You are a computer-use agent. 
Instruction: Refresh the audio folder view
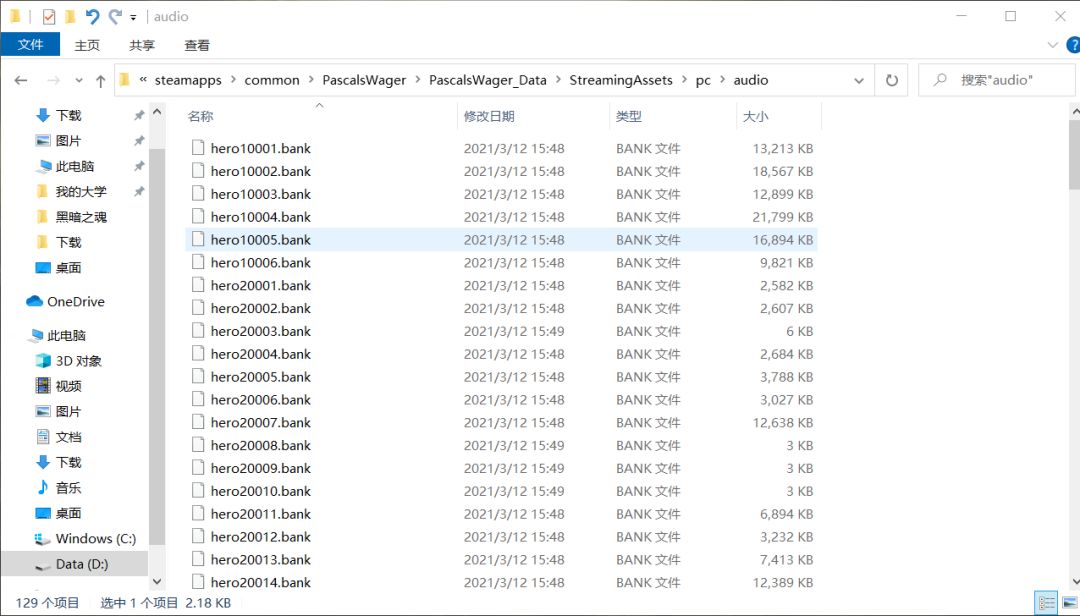pos(891,81)
